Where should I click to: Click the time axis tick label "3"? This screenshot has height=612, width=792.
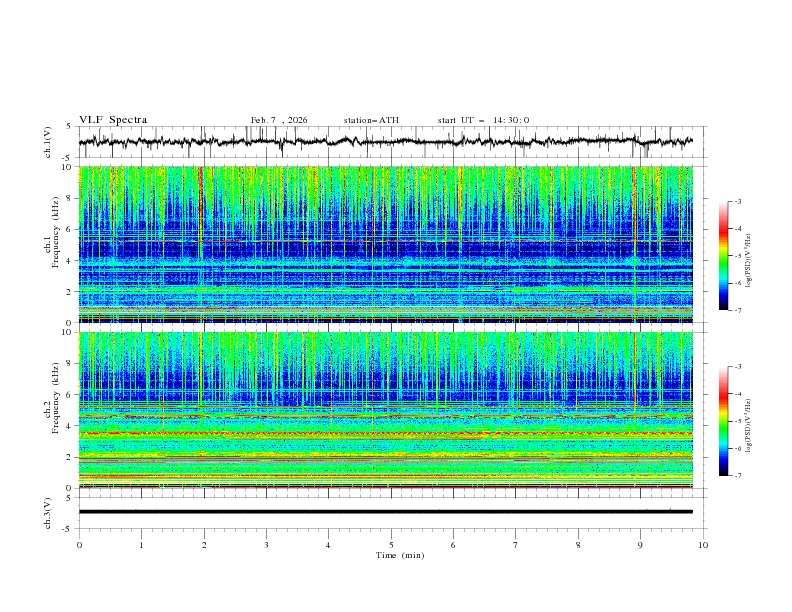(x=266, y=545)
